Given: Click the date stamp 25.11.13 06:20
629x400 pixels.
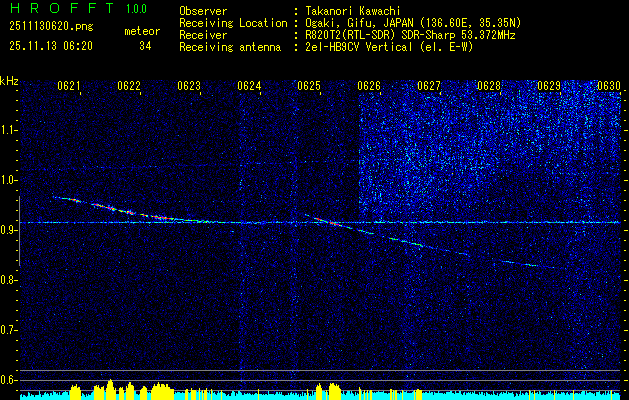Looking at the screenshot, I should (x=51, y=46).
